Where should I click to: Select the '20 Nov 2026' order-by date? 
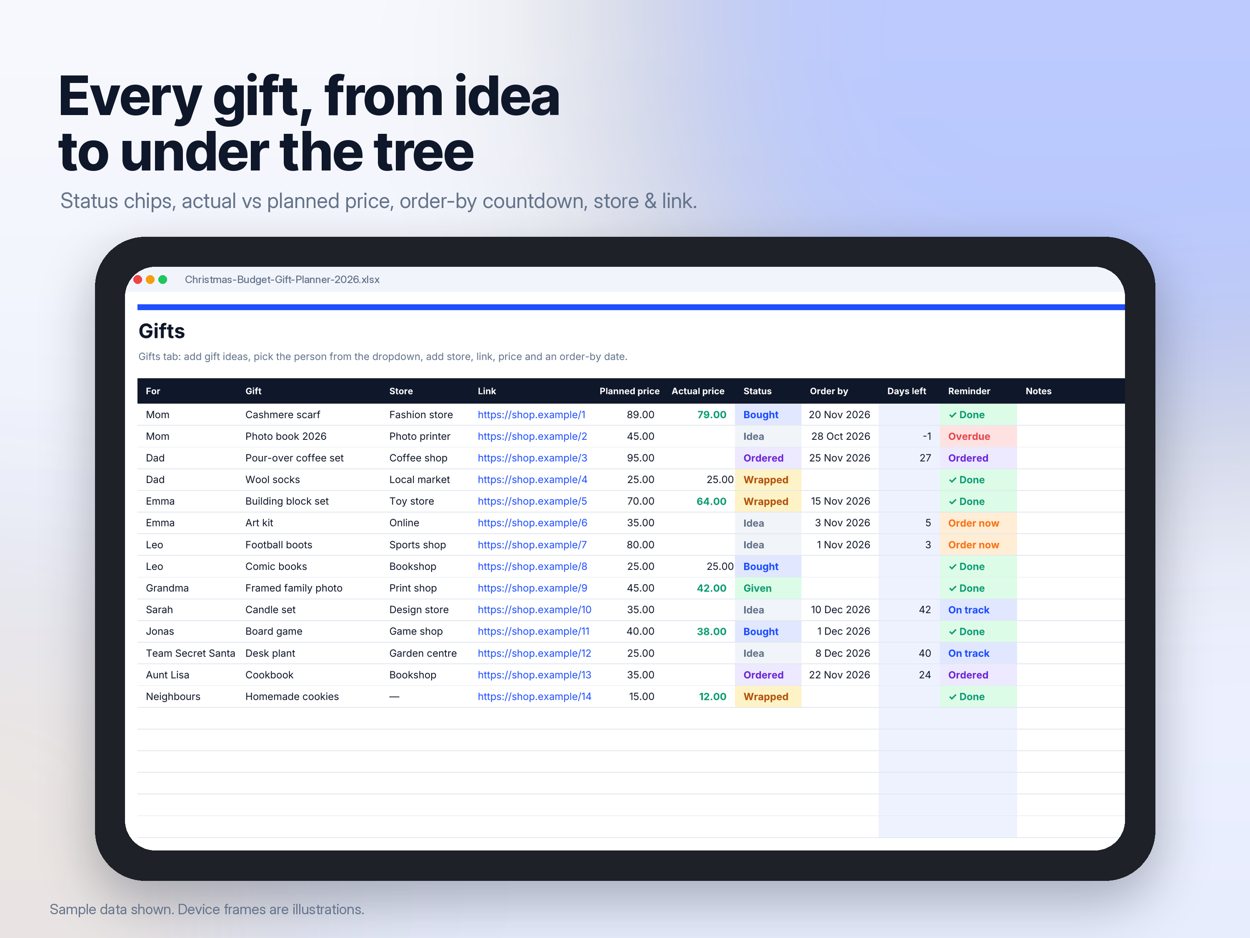[x=839, y=415]
